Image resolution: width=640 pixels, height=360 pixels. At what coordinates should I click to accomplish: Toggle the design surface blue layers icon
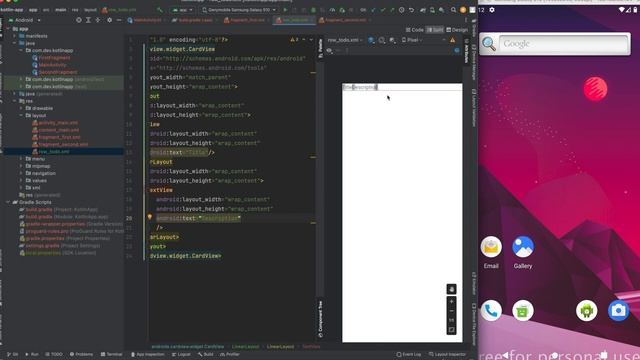(371, 40)
